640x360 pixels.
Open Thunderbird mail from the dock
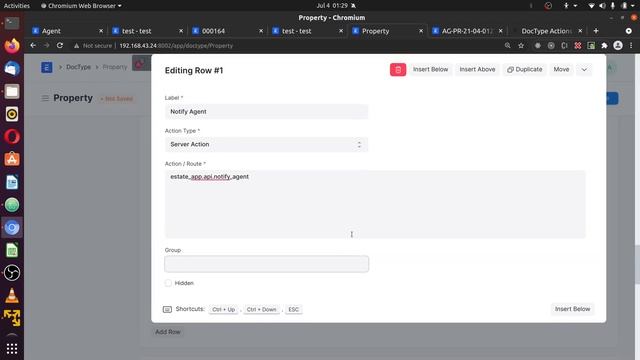click(12, 69)
